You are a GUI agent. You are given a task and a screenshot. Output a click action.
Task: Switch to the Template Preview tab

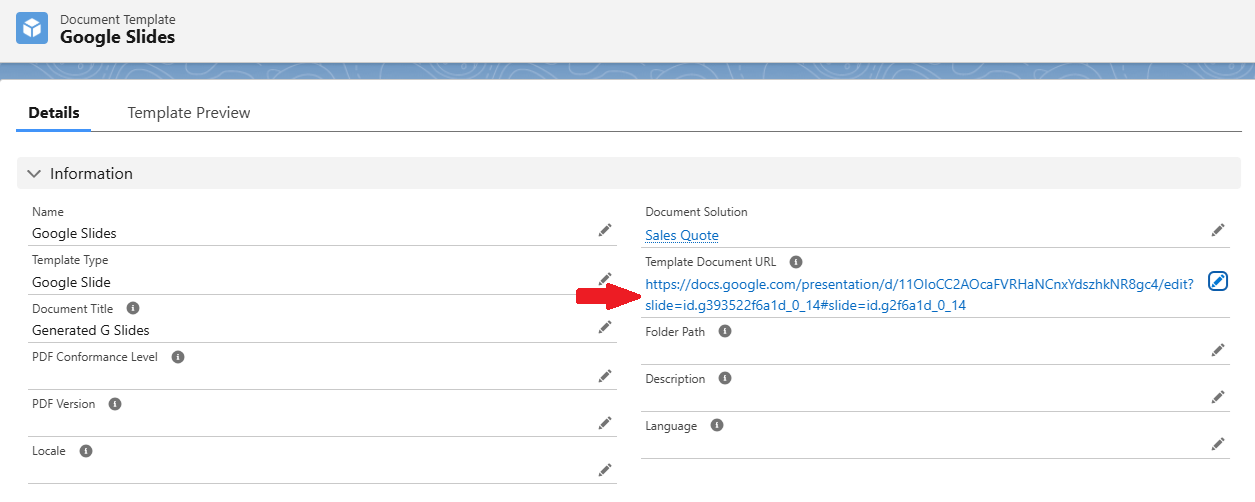(189, 113)
